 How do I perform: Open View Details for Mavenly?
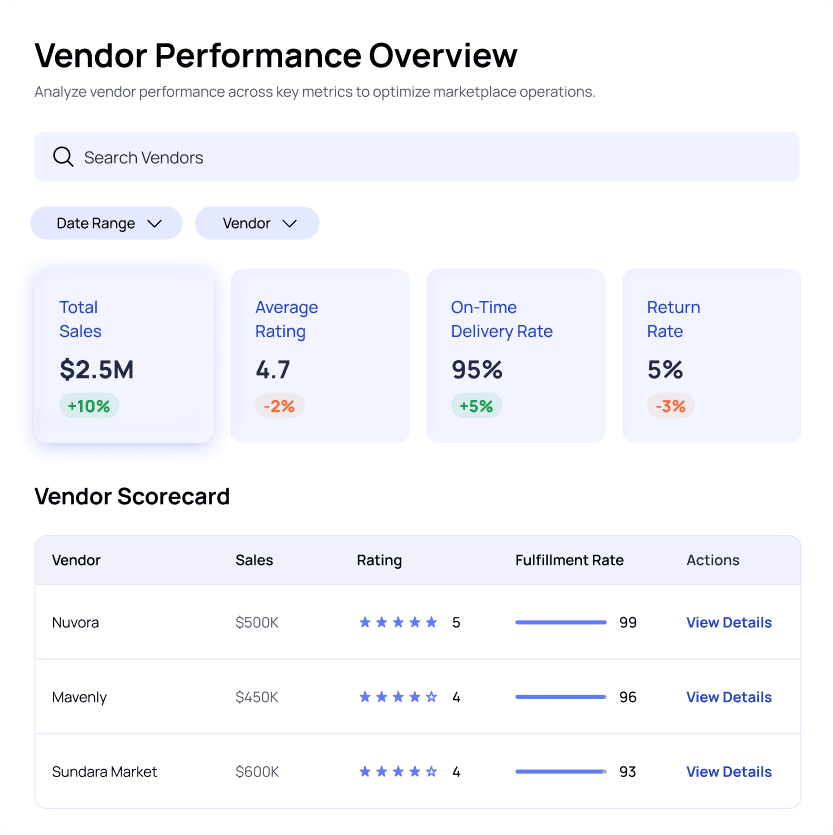[x=728, y=697]
